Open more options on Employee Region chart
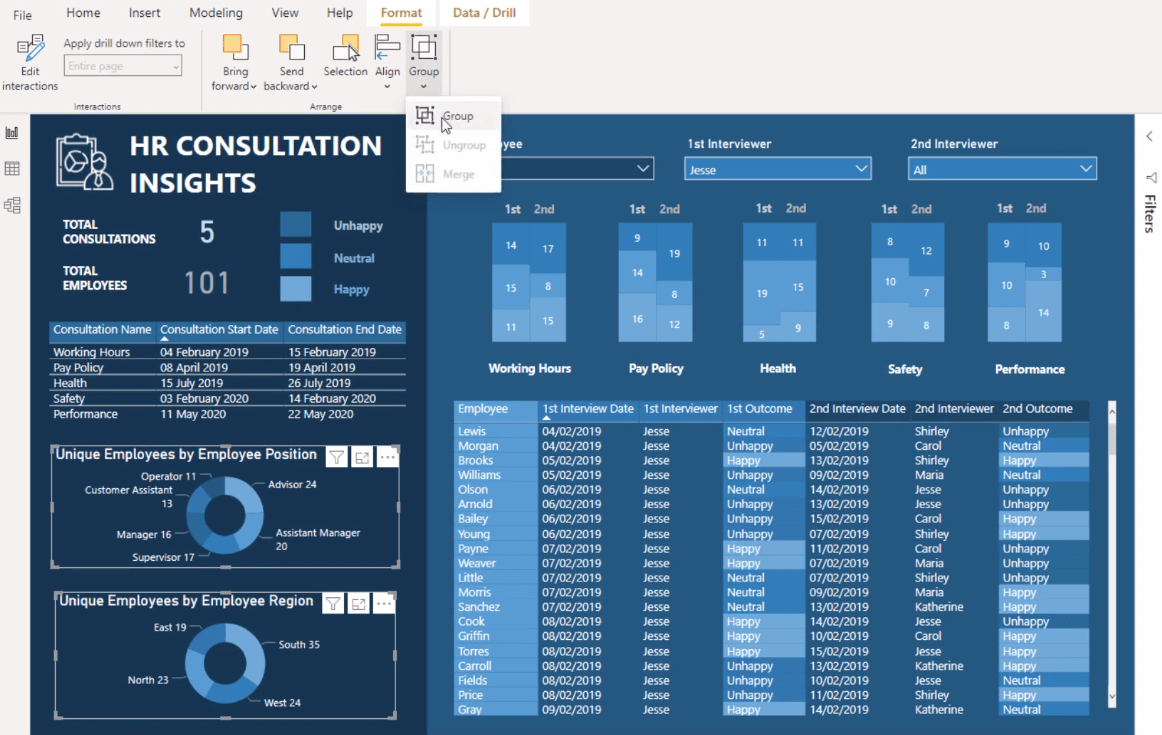 click(x=383, y=605)
